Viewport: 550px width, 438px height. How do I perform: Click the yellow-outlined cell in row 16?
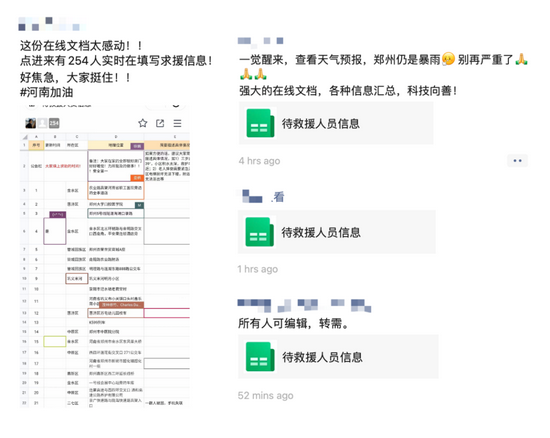55,341
